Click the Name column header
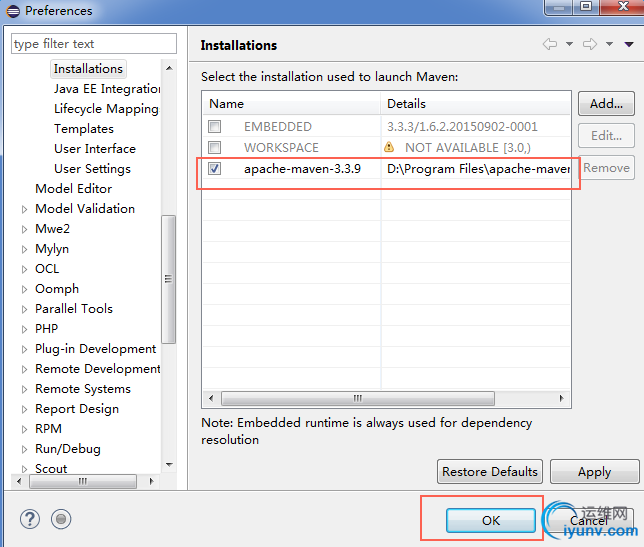 click(291, 103)
